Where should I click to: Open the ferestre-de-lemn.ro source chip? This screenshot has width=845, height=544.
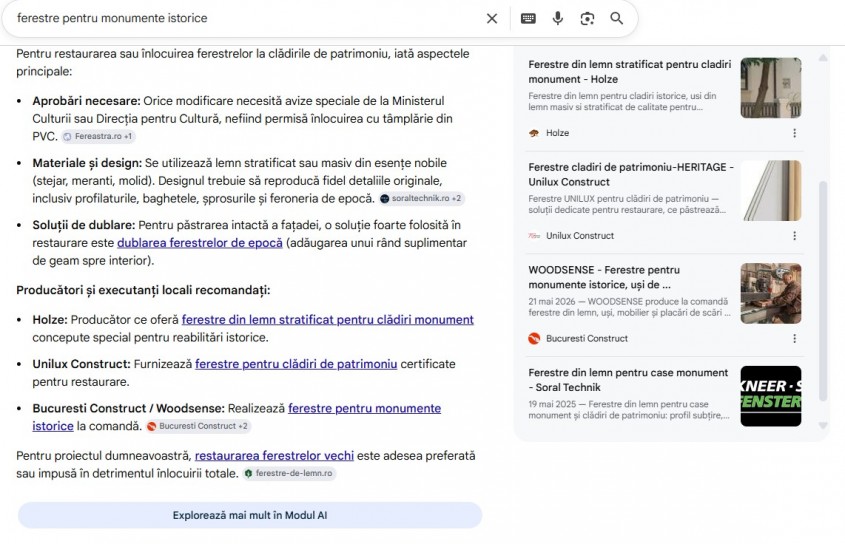[x=289, y=473]
